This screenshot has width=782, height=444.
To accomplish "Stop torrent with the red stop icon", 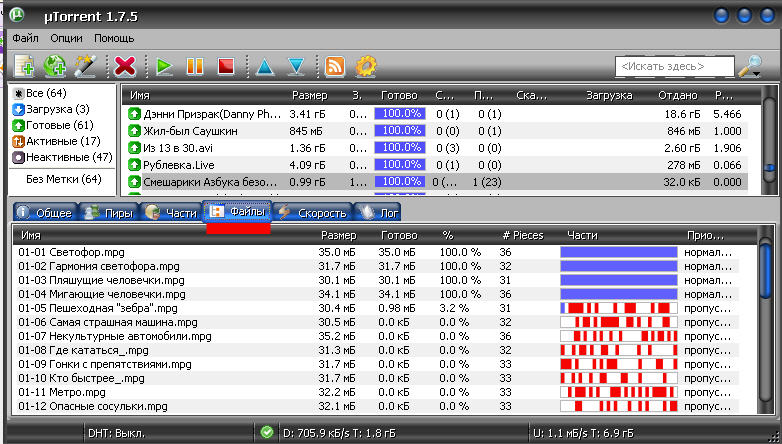I will click(226, 66).
